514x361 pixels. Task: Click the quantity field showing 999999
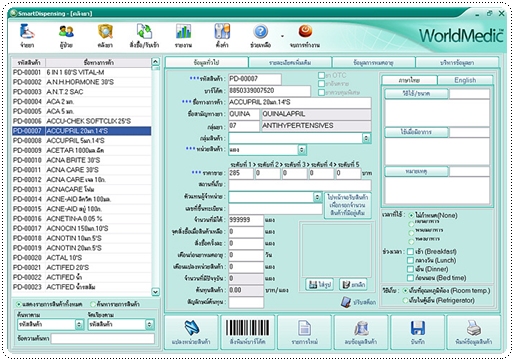point(246,220)
